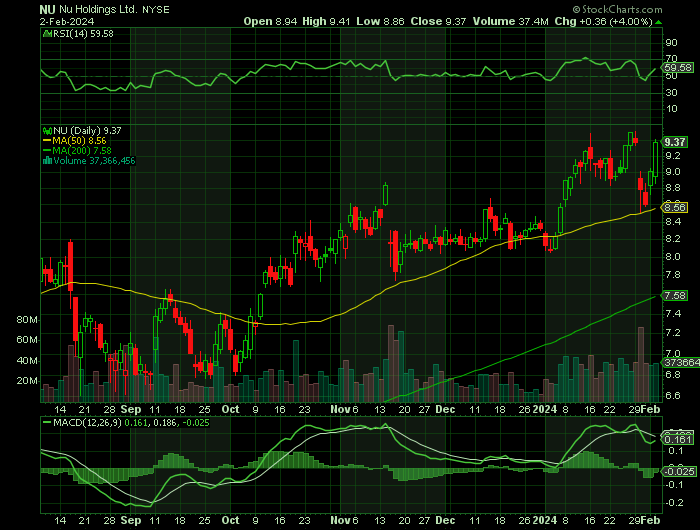Click the 6.6 price axis label
This screenshot has width=700, height=530.
[x=673, y=396]
